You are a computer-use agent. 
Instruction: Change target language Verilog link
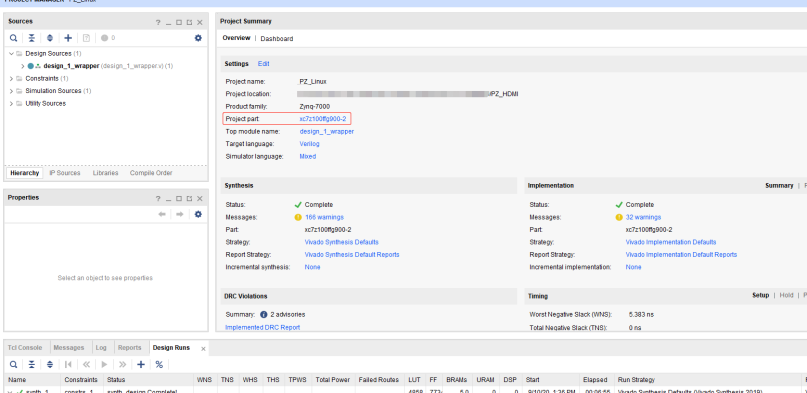(309, 144)
